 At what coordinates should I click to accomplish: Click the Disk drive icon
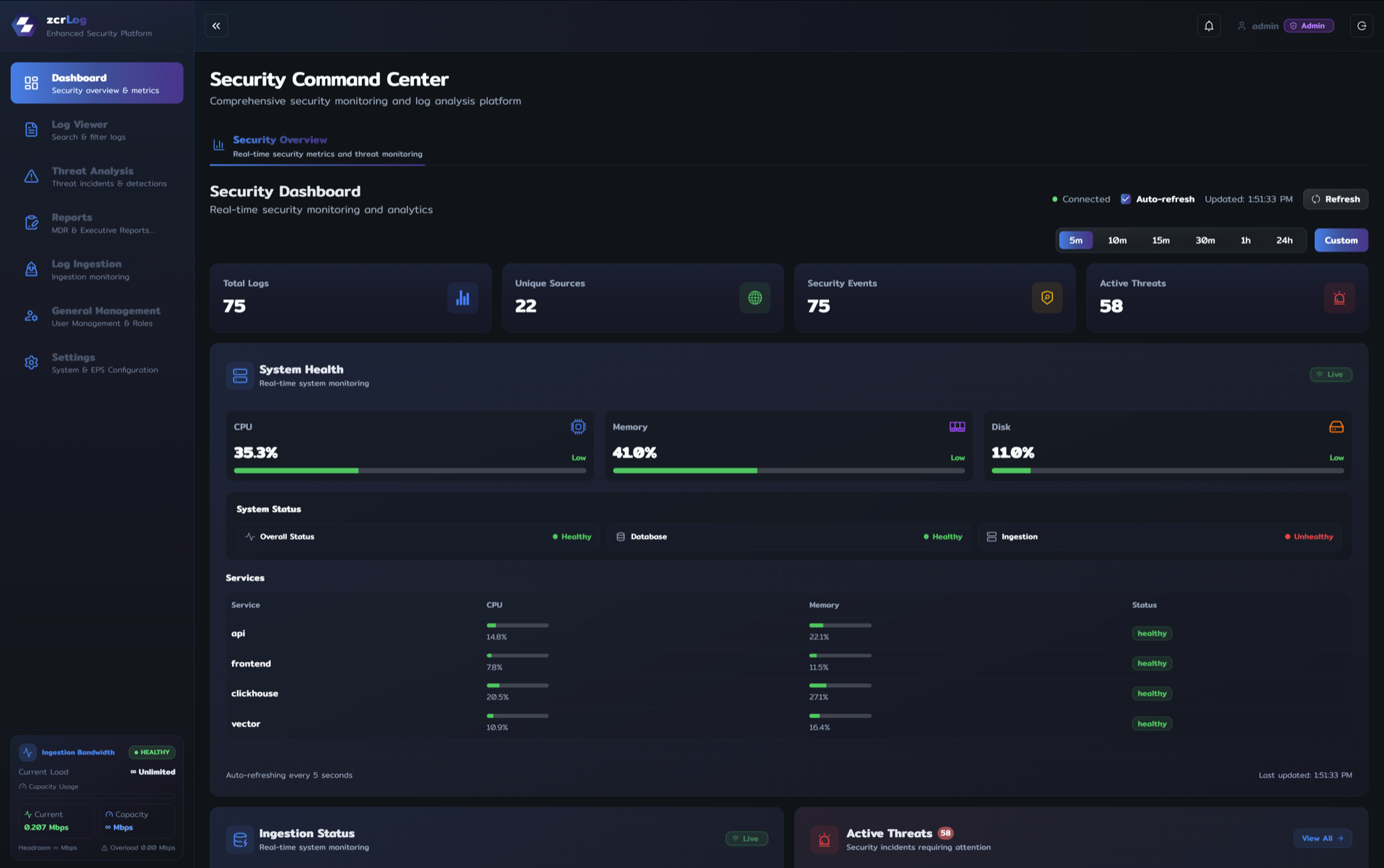tap(1336, 427)
